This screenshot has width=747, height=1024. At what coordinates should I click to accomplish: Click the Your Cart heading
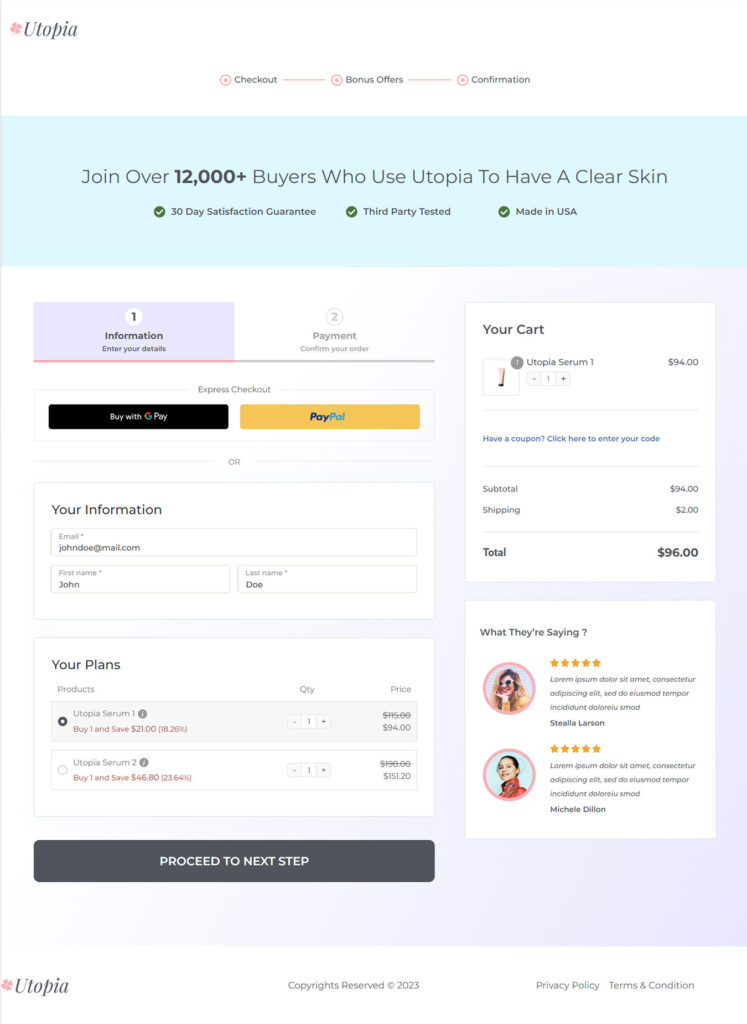point(513,330)
